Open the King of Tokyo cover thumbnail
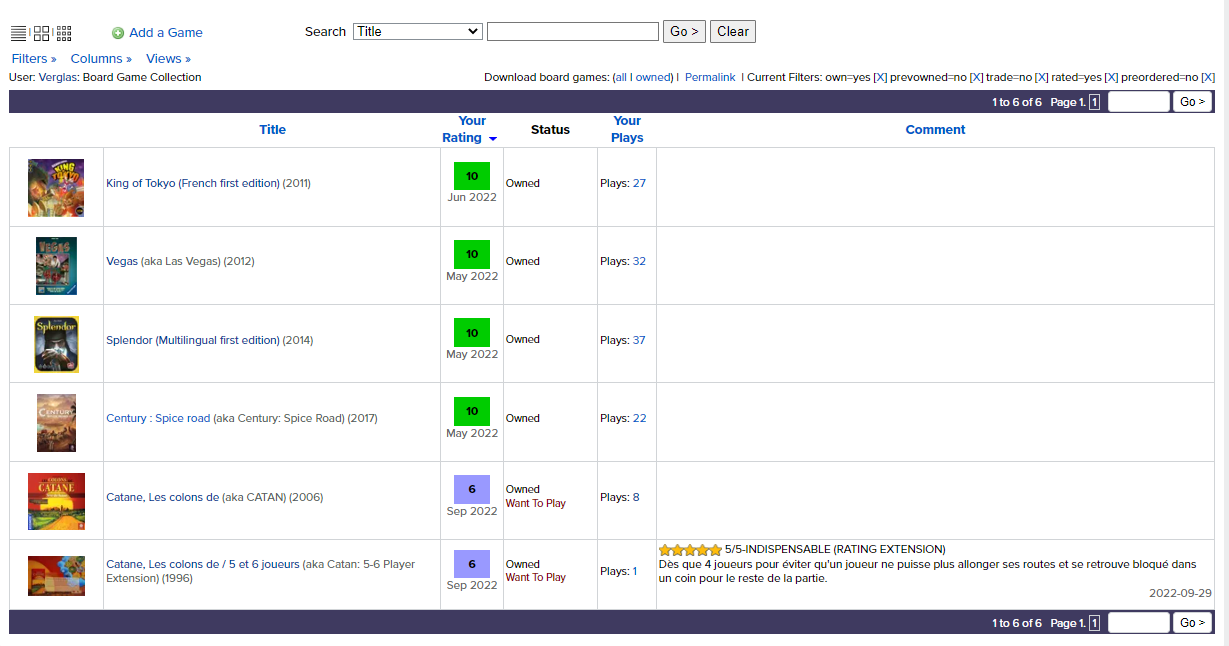 pyautogui.click(x=56, y=188)
